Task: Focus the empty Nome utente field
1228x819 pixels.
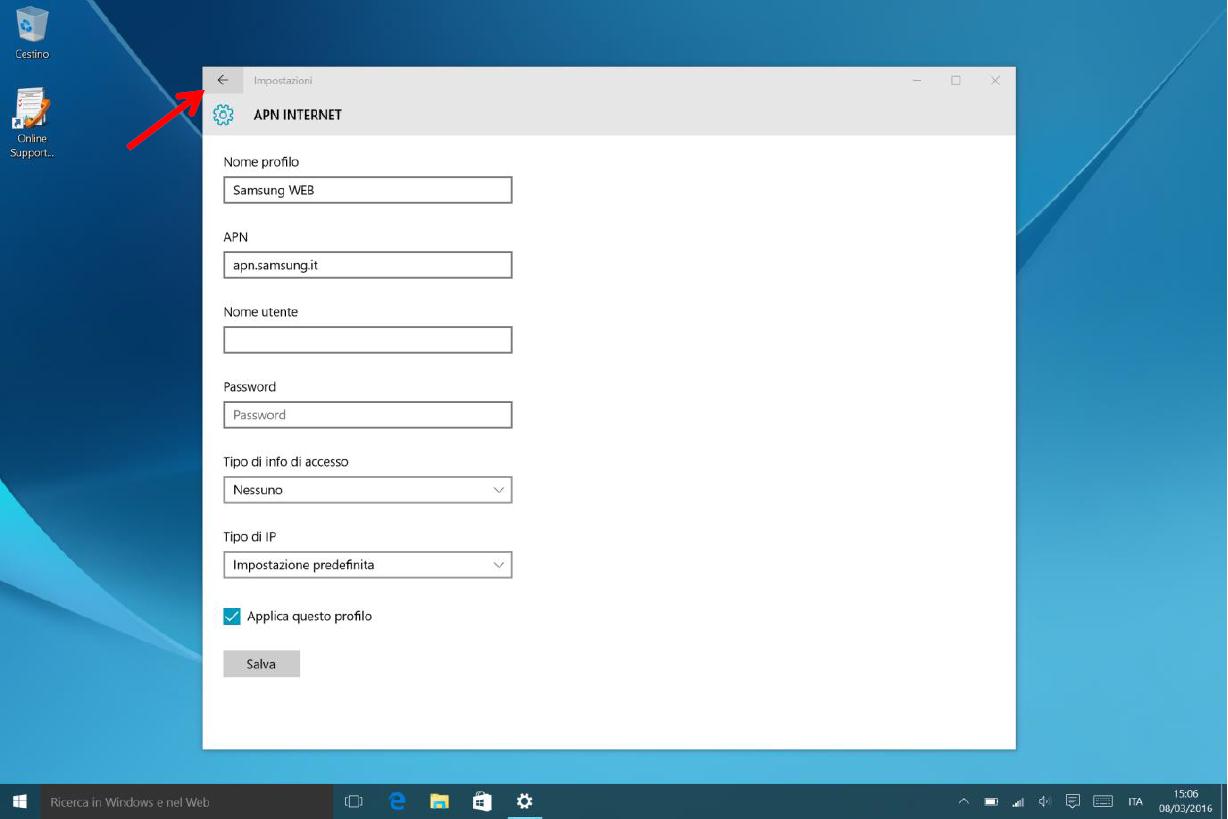Action: click(368, 340)
